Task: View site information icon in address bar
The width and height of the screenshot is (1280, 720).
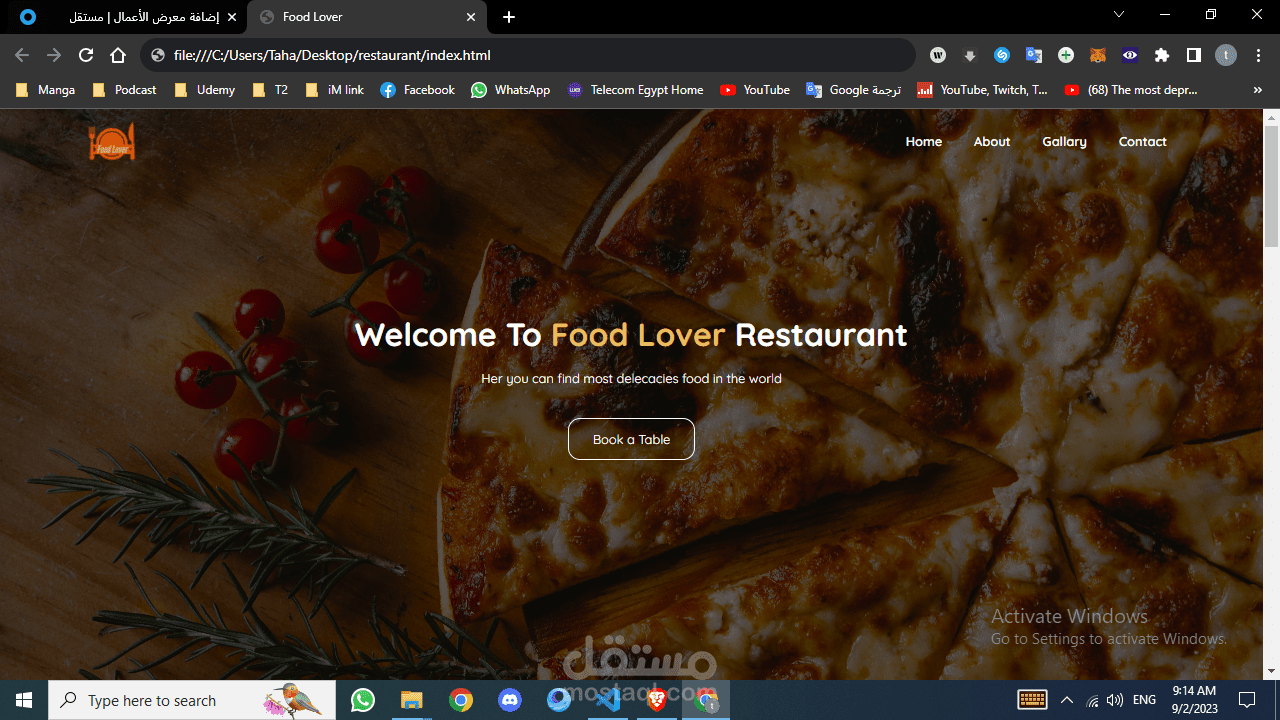Action: point(157,55)
